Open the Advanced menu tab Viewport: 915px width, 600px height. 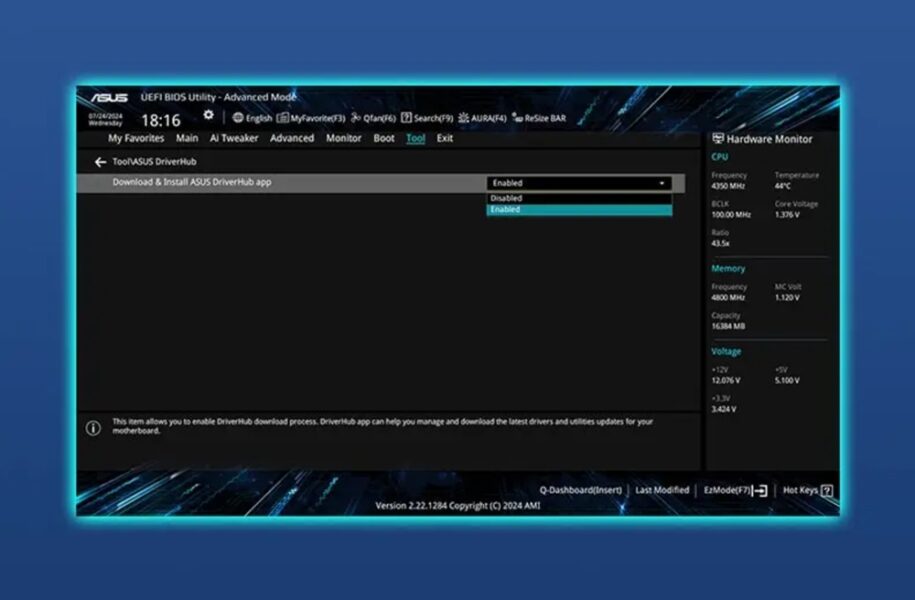pyautogui.click(x=292, y=139)
